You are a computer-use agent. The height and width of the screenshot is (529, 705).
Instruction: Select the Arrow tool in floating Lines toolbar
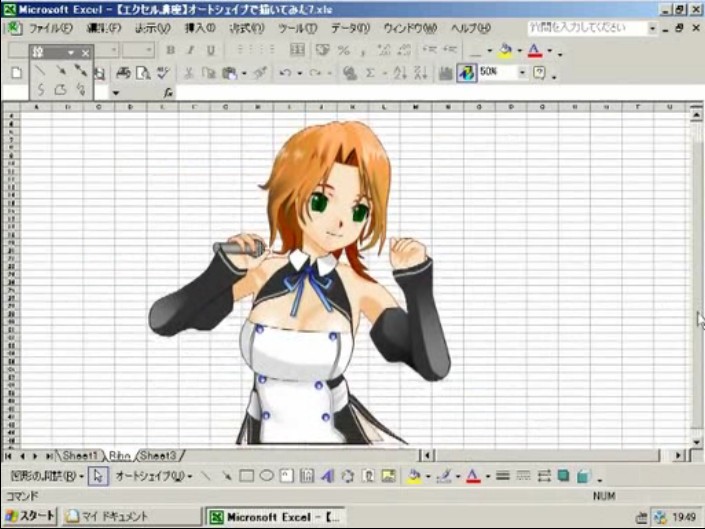click(60, 70)
